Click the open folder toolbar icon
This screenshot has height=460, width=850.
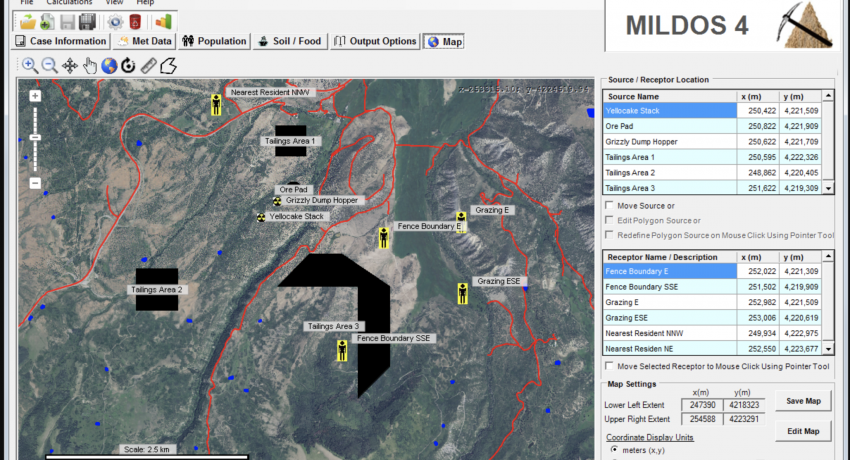(x=28, y=21)
